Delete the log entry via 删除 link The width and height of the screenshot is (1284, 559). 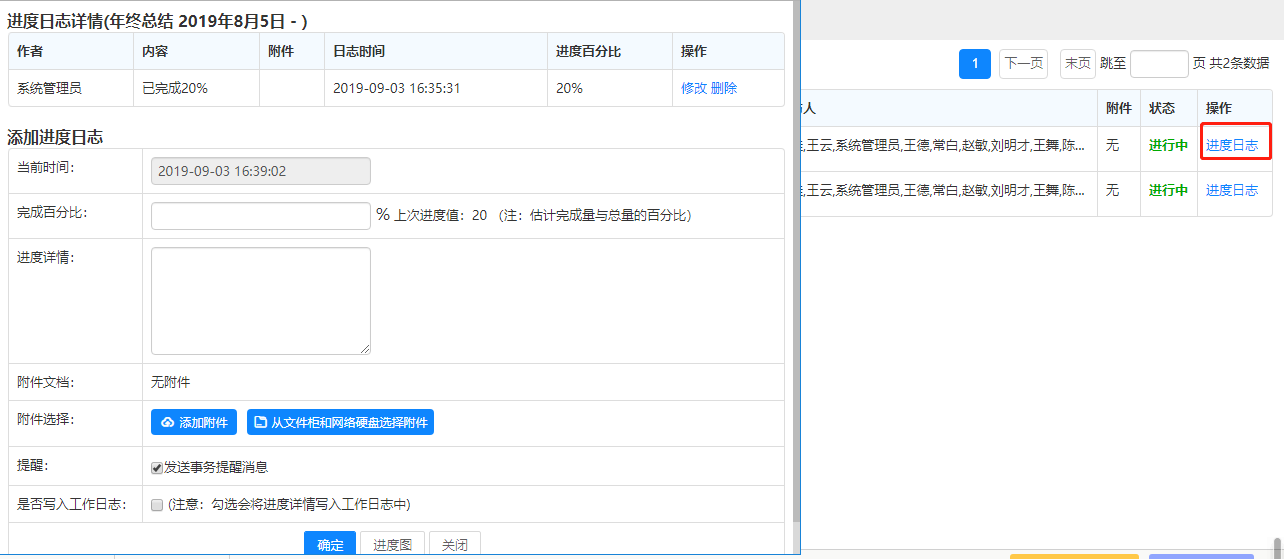click(724, 88)
